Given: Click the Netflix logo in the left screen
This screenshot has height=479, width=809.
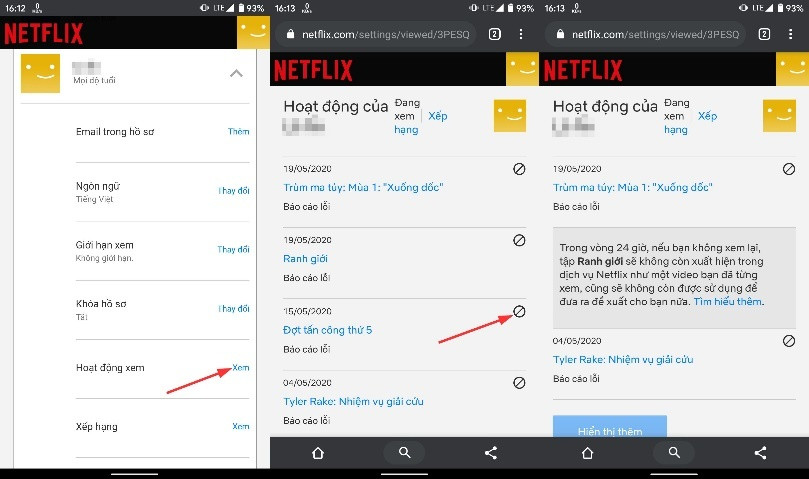Looking at the screenshot, I should [44, 34].
